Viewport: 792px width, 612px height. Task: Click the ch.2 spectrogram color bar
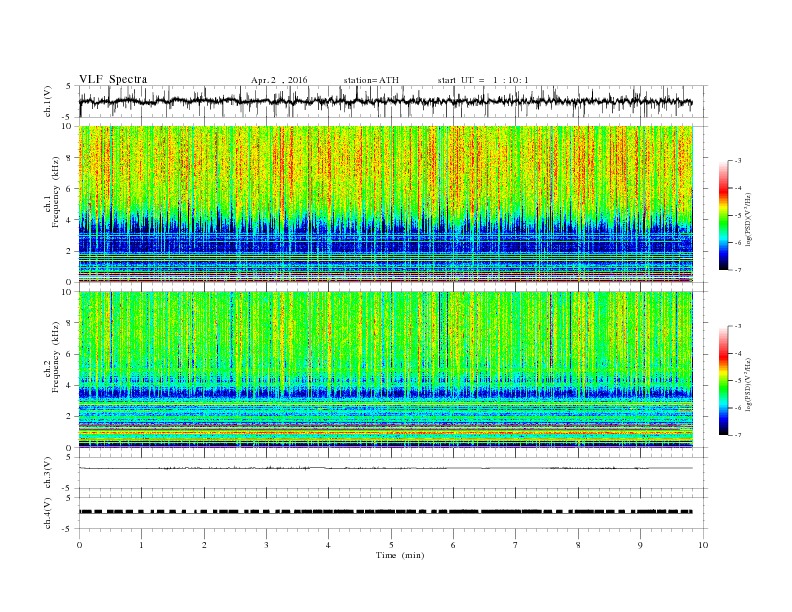pos(723,381)
